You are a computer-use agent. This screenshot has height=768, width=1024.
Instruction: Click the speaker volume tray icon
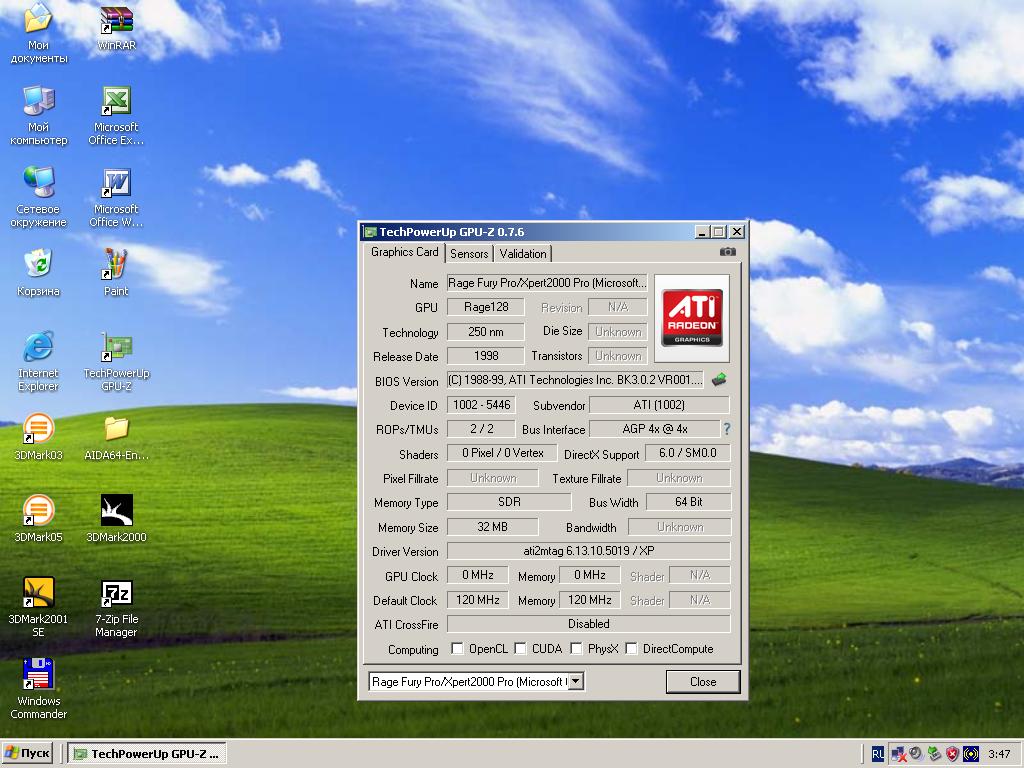pyautogui.click(x=916, y=754)
